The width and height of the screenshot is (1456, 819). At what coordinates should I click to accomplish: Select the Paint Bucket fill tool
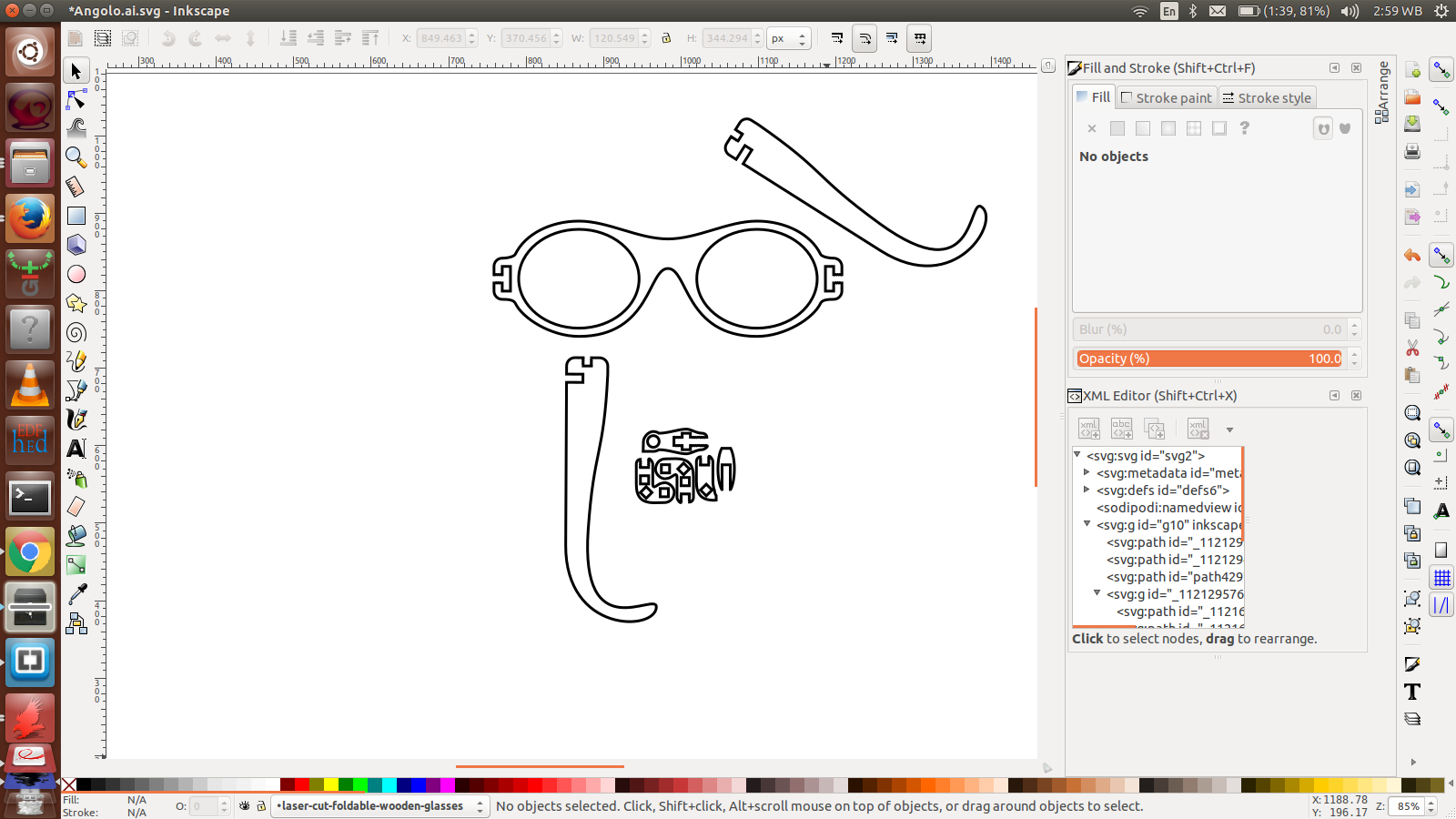76,536
